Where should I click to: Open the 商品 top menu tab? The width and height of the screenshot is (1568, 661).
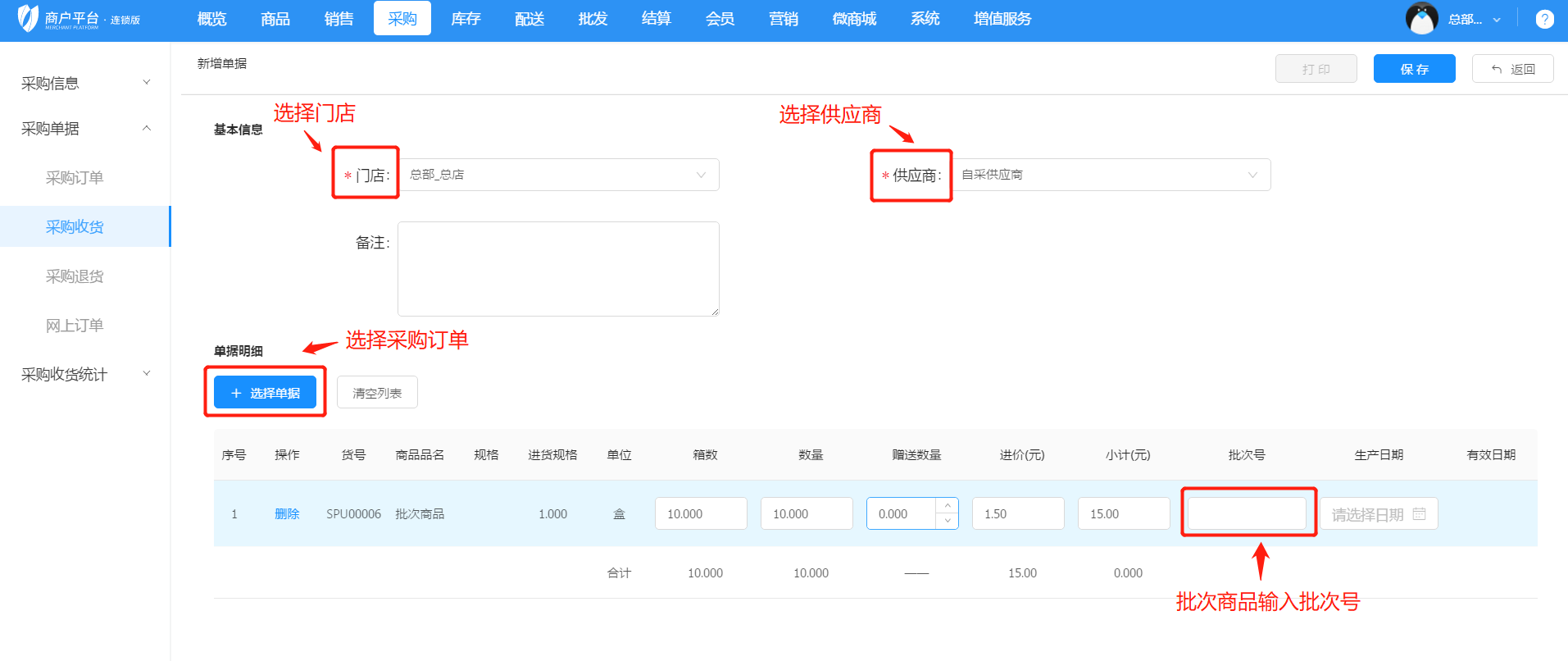[x=275, y=19]
